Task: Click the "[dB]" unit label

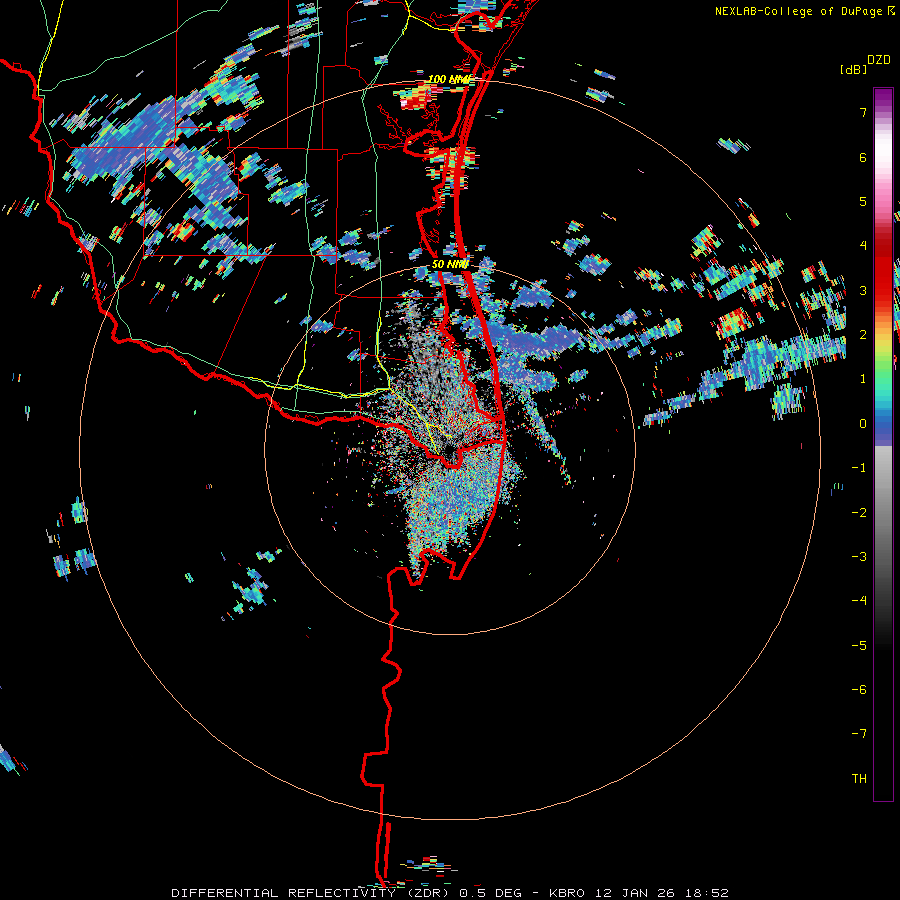Action: (x=853, y=69)
